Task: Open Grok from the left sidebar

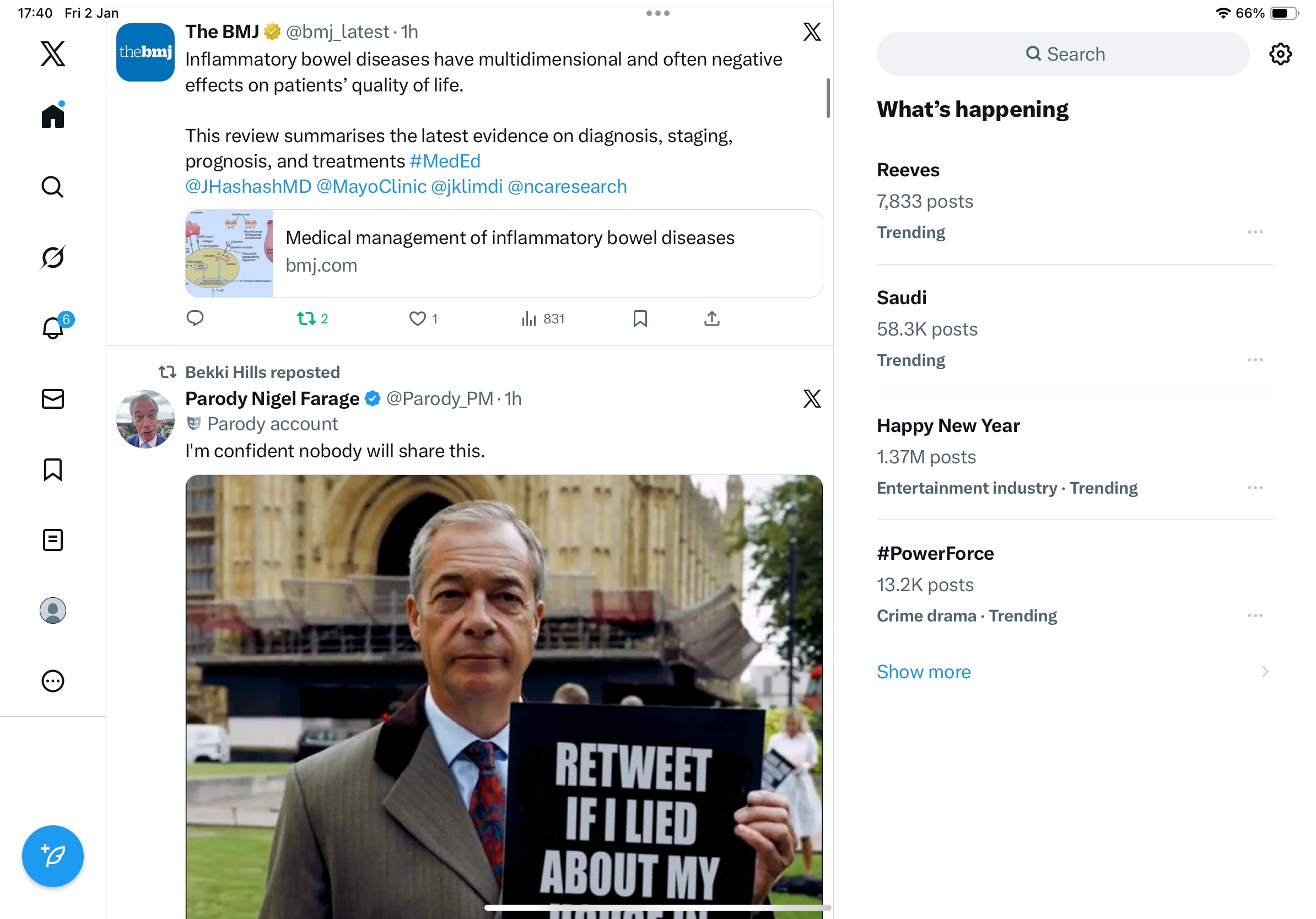Action: (x=53, y=257)
